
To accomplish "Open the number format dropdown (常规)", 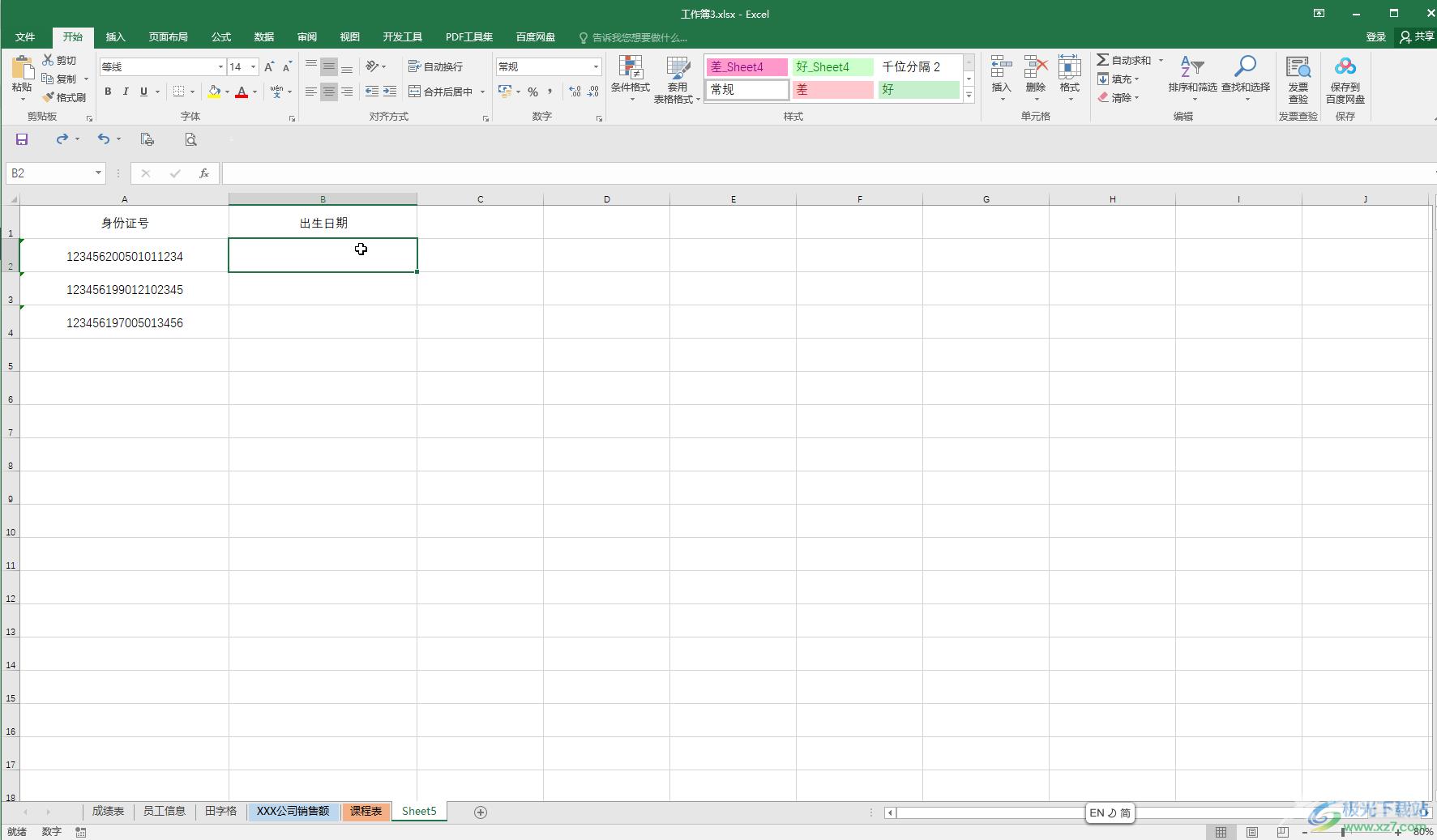I will (x=596, y=66).
